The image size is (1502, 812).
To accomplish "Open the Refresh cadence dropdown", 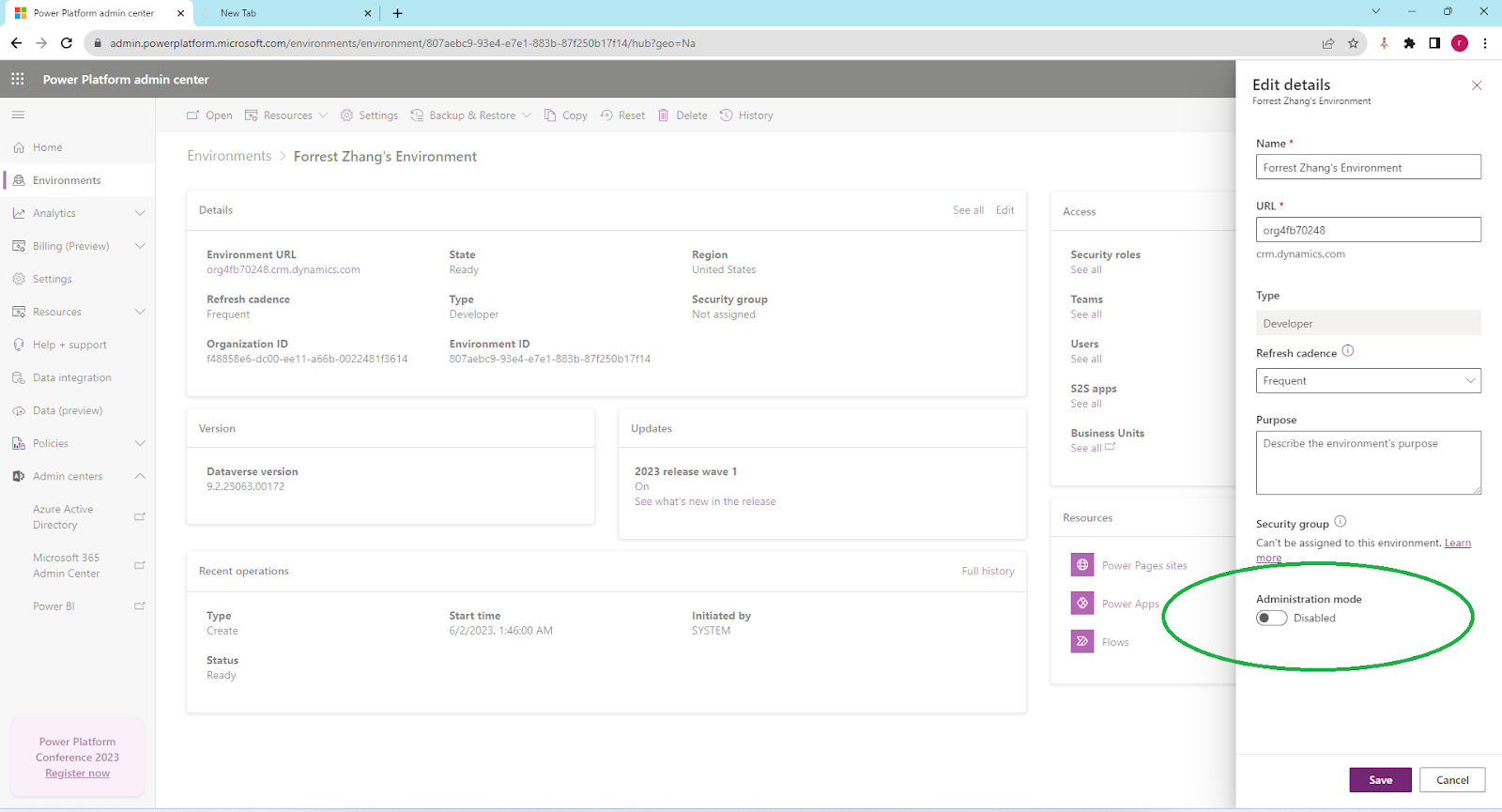I will pos(1369,380).
